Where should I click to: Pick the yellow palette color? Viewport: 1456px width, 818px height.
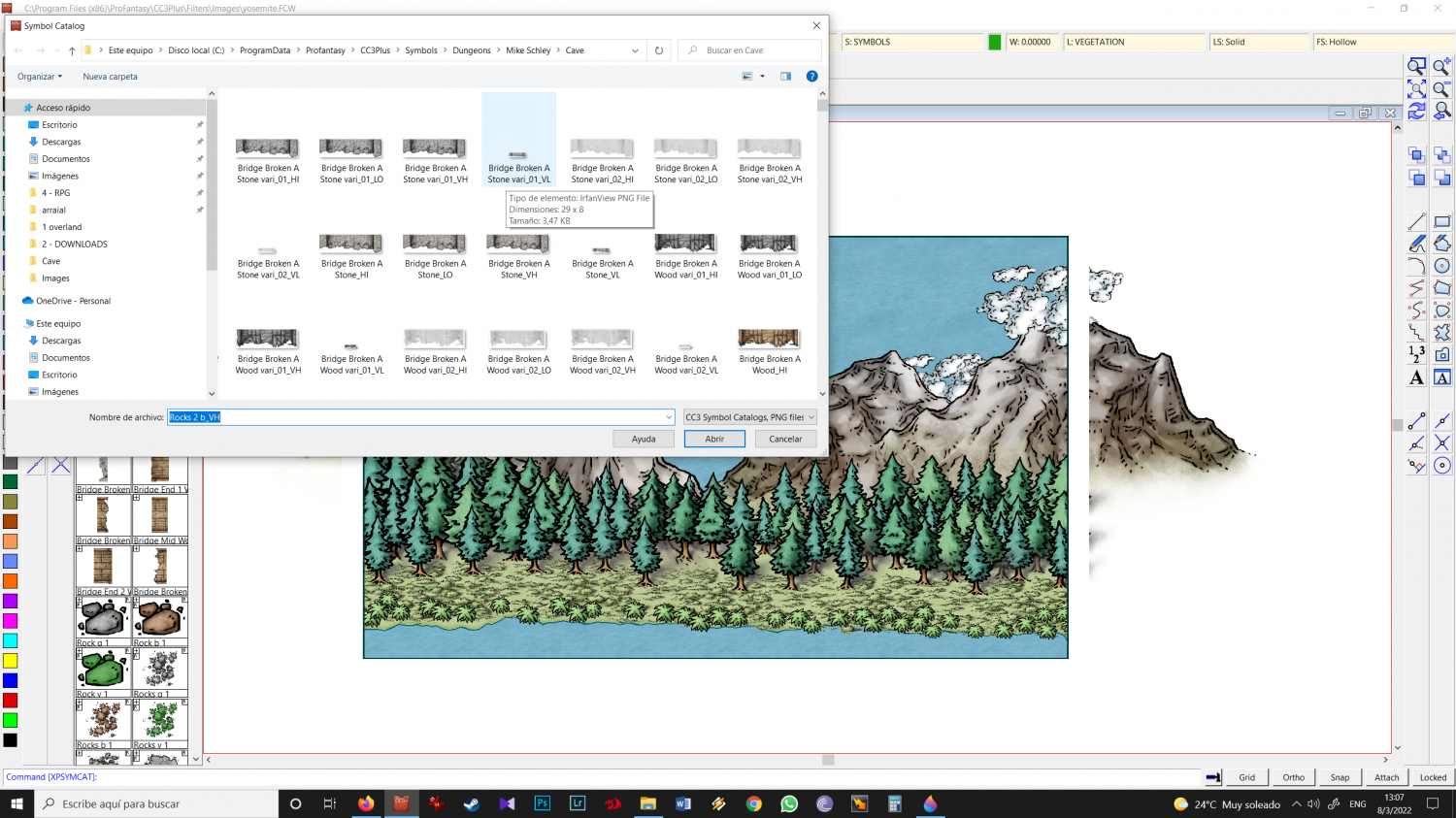(10, 661)
